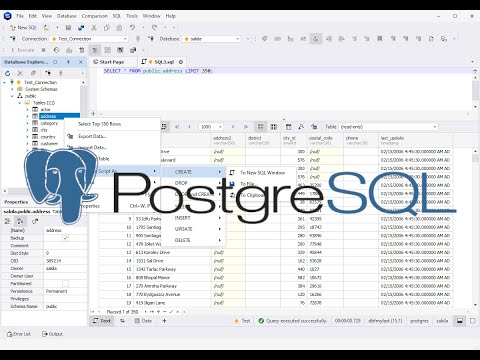Click the Copy icon in the toolbar

pos(107,28)
